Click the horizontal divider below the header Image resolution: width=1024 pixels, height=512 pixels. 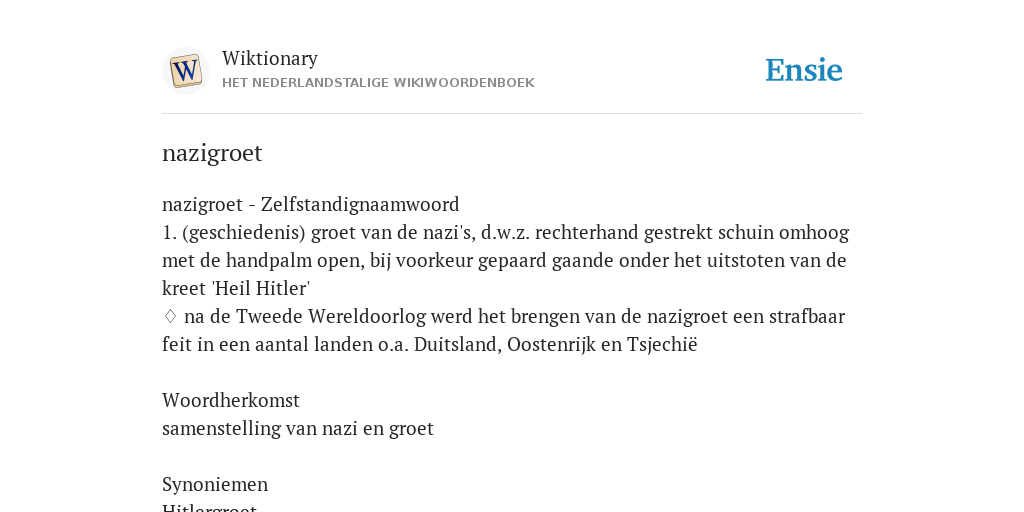tap(512, 114)
